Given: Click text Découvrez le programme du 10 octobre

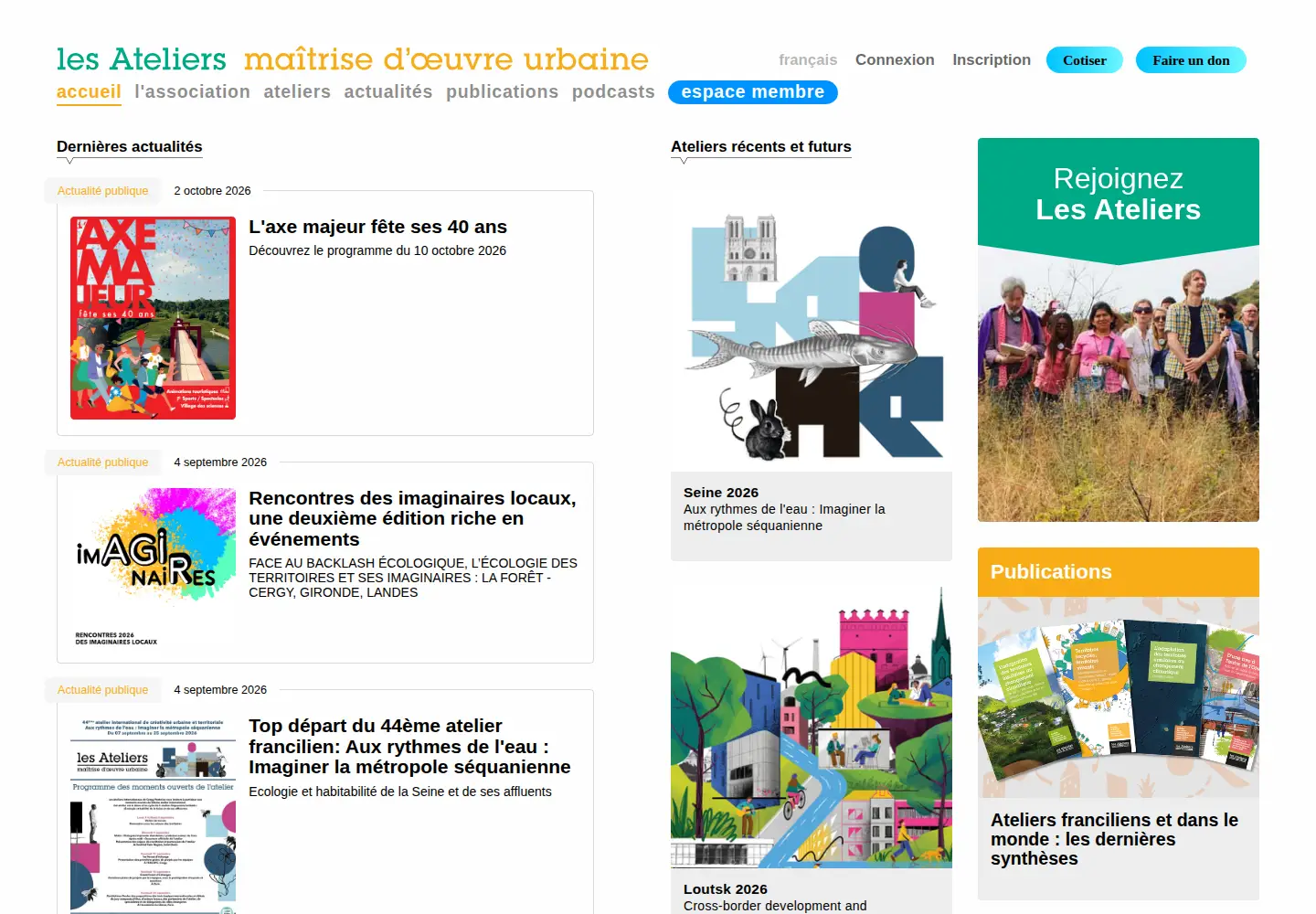Looking at the screenshot, I should (x=377, y=250).
